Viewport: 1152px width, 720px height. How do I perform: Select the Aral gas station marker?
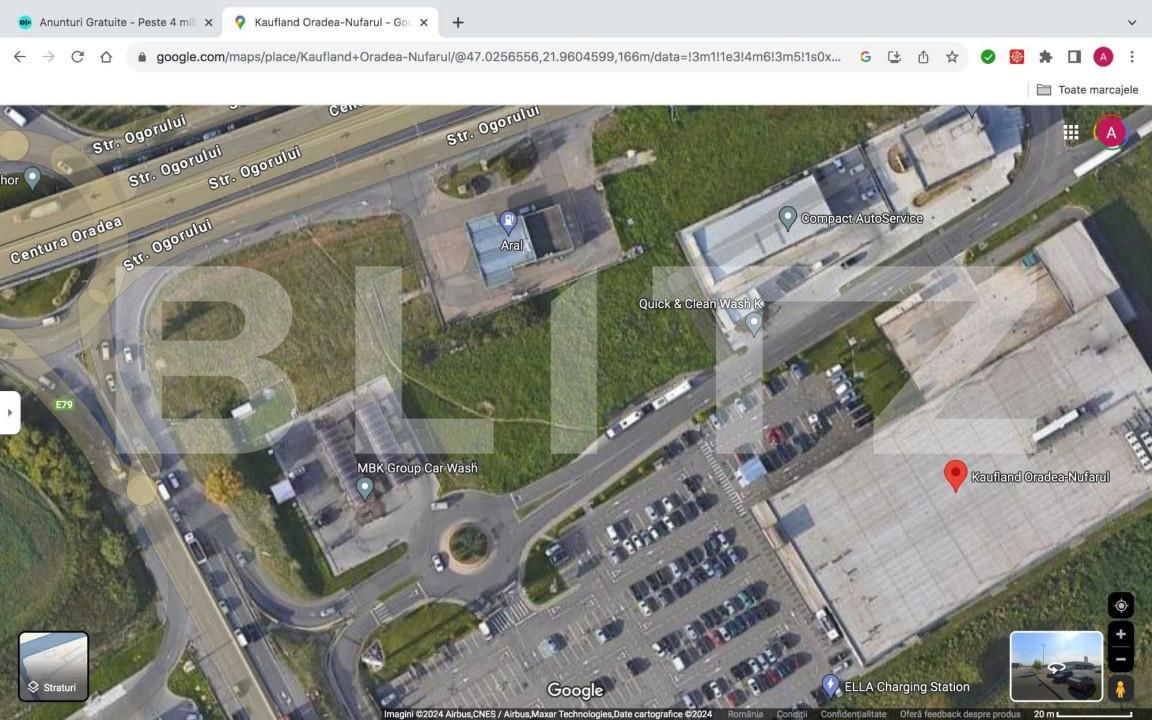508,222
